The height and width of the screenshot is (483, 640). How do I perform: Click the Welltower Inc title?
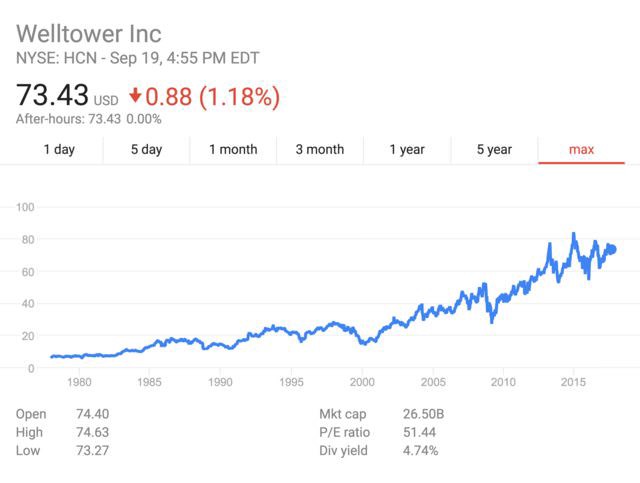click(89, 34)
